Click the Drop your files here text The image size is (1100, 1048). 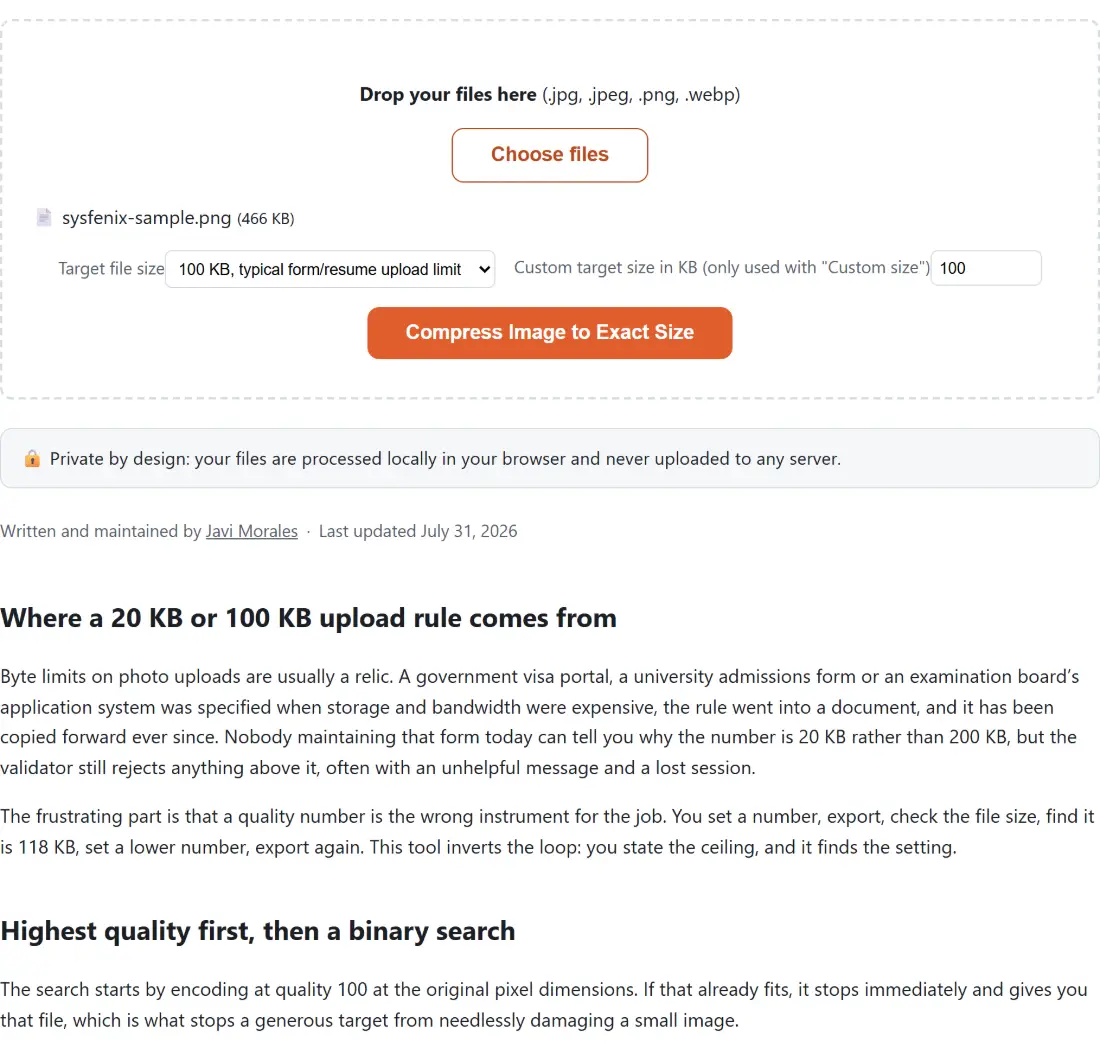[448, 94]
